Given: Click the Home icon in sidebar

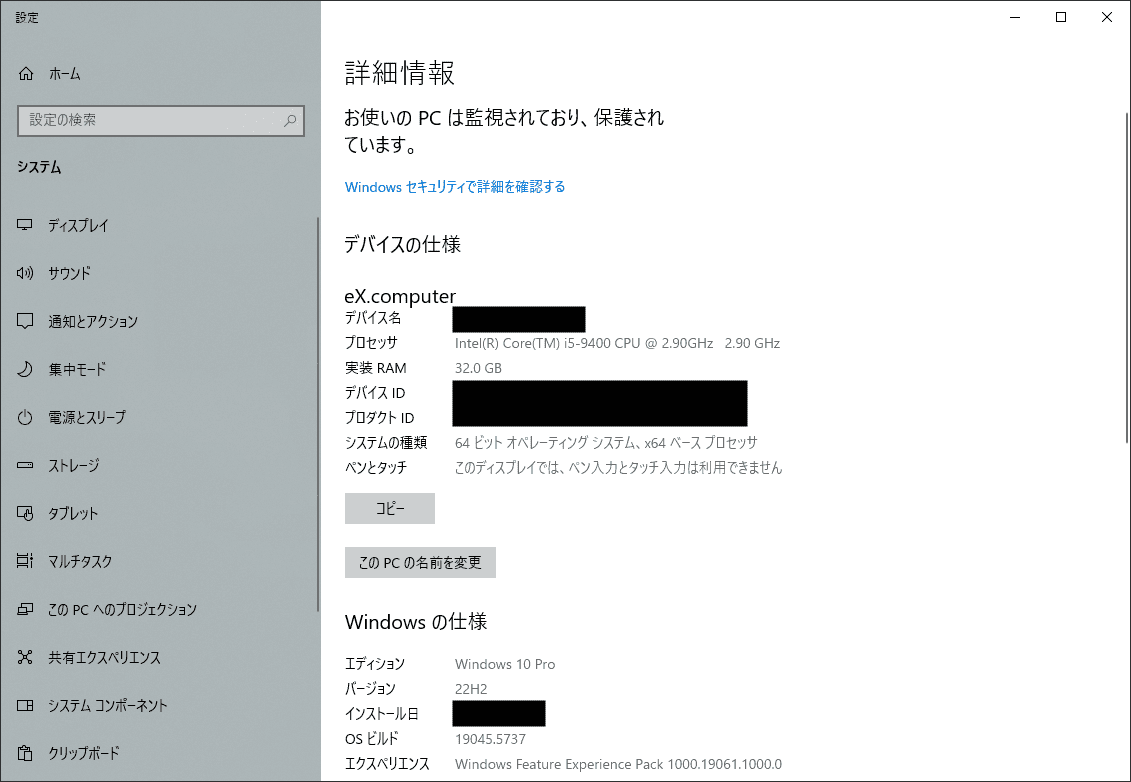Looking at the screenshot, I should point(26,74).
